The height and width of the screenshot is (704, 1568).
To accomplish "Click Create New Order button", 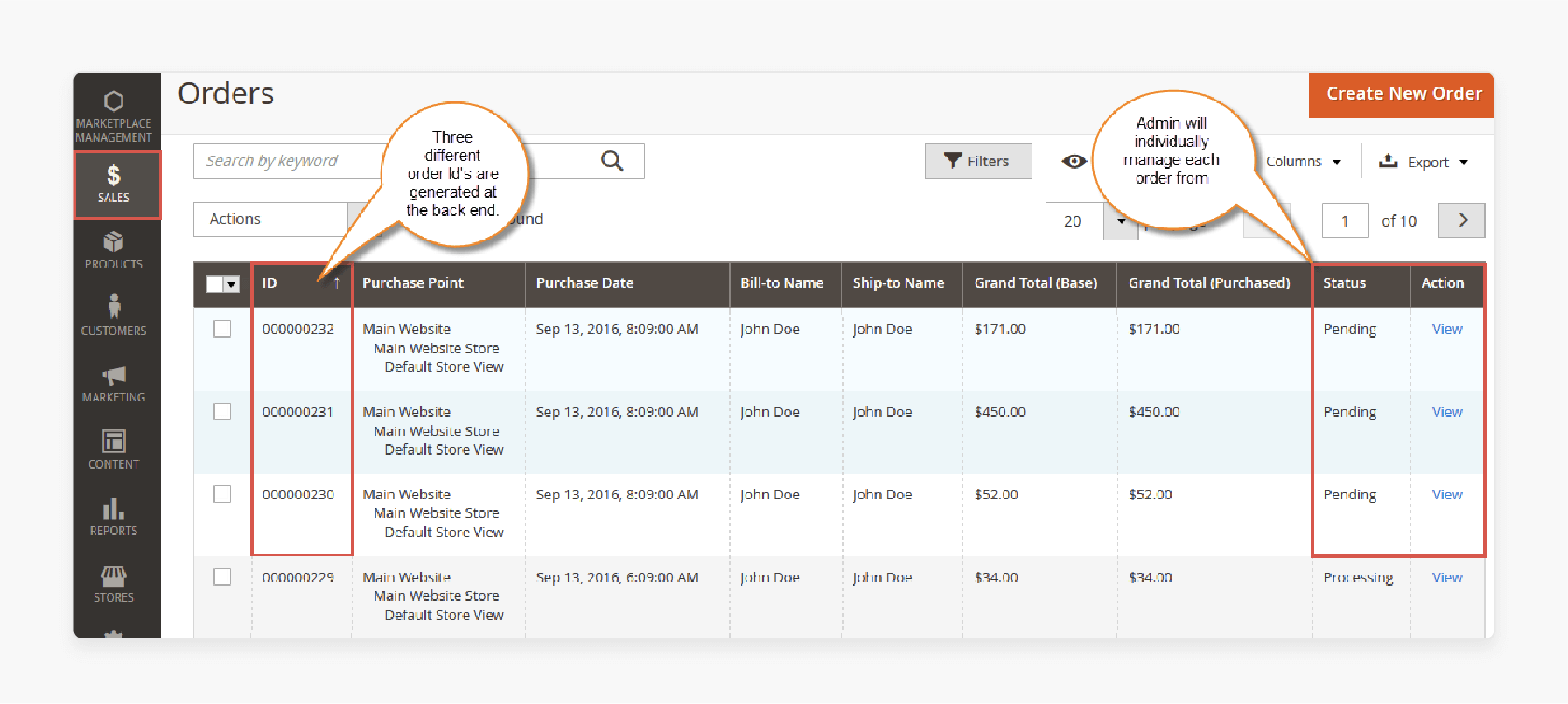I will (x=1402, y=94).
